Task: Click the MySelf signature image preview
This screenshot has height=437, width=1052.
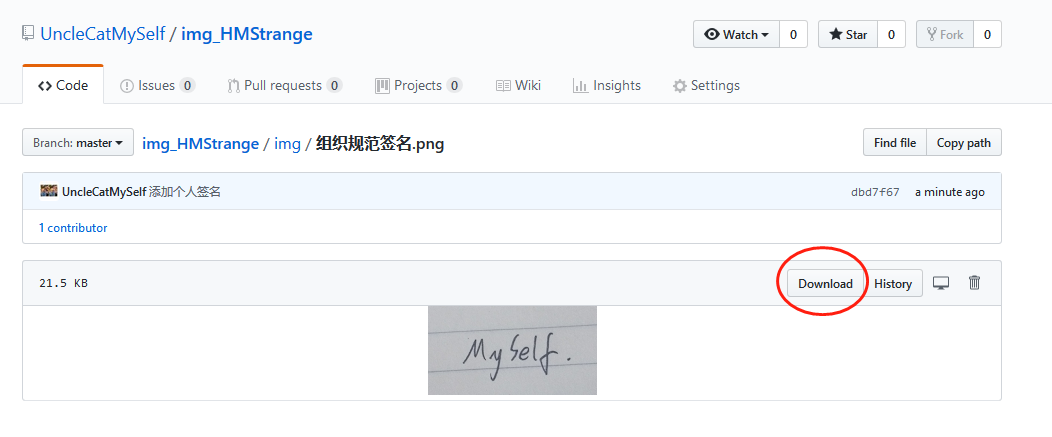Action: (x=512, y=350)
